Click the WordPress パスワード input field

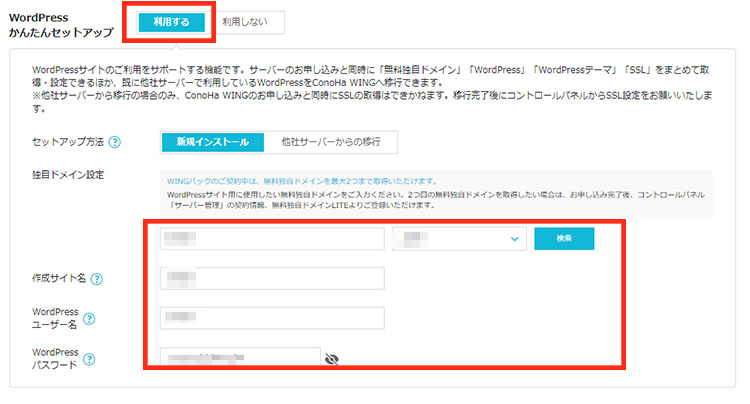point(240,357)
